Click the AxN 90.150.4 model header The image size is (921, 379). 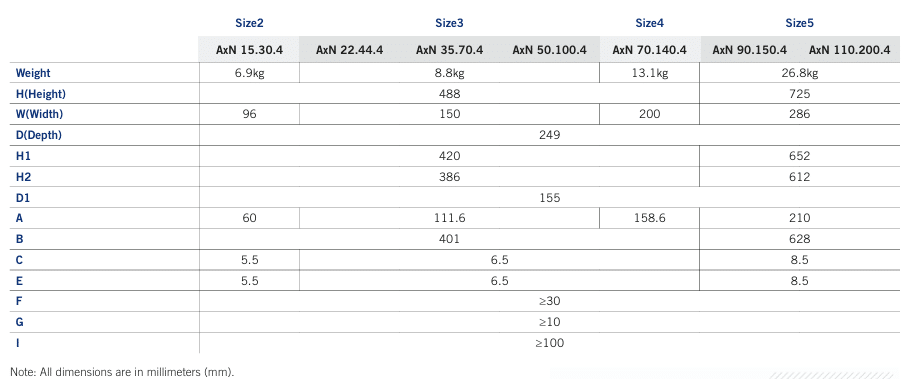(749, 50)
